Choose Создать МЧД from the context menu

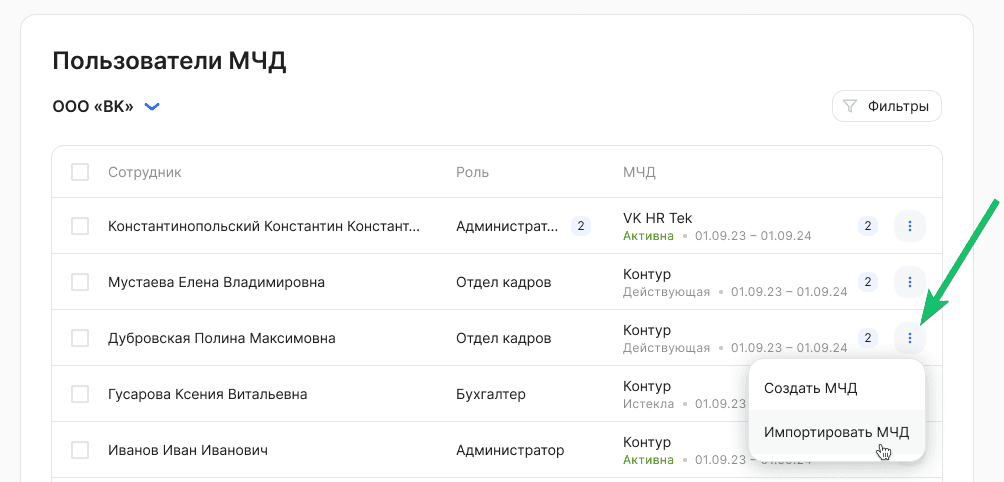coord(836,388)
